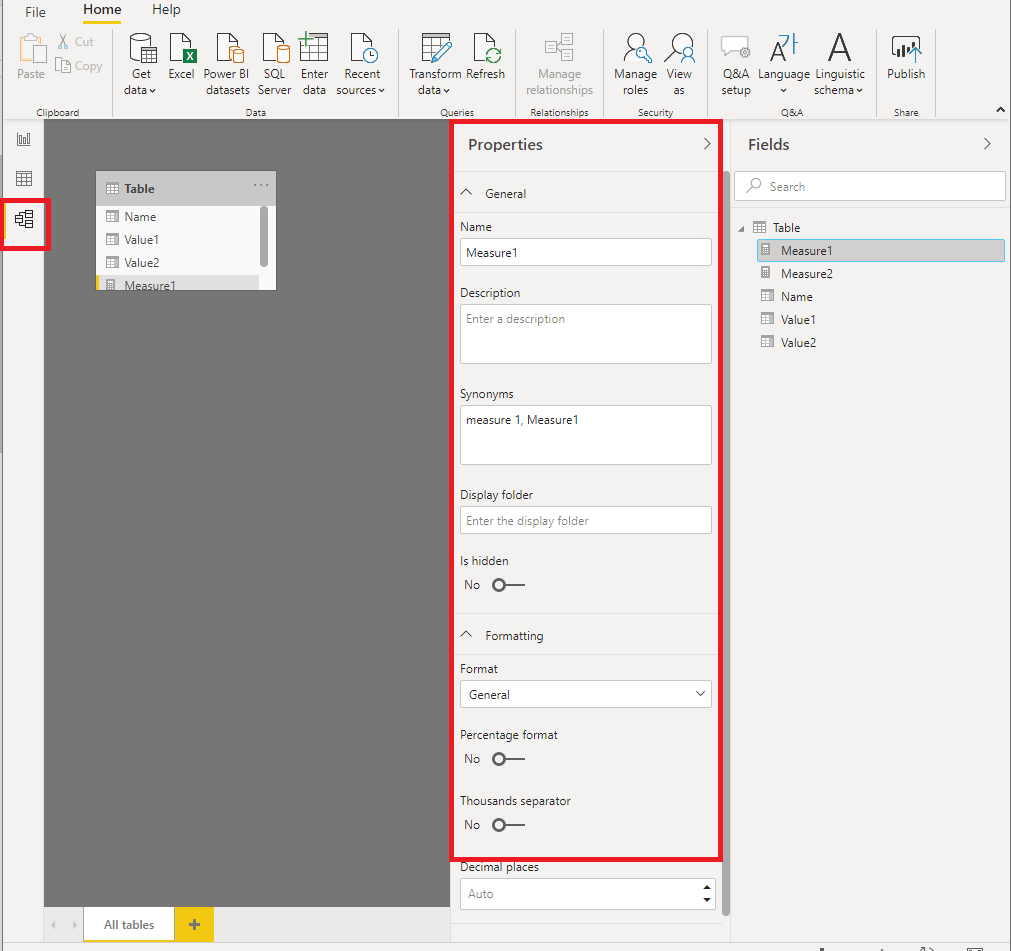
Task: Click the Fields Search box
Action: 869,186
